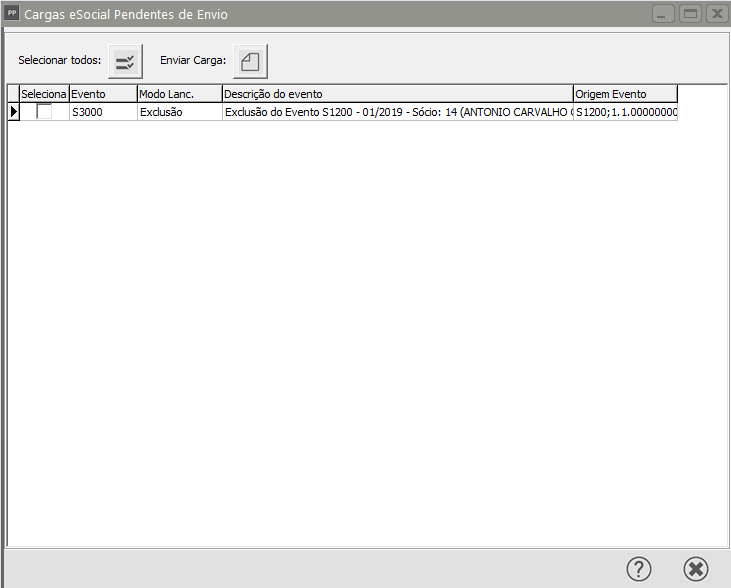Select the S3000 event cell
This screenshot has width=731, height=588.
tap(102, 113)
